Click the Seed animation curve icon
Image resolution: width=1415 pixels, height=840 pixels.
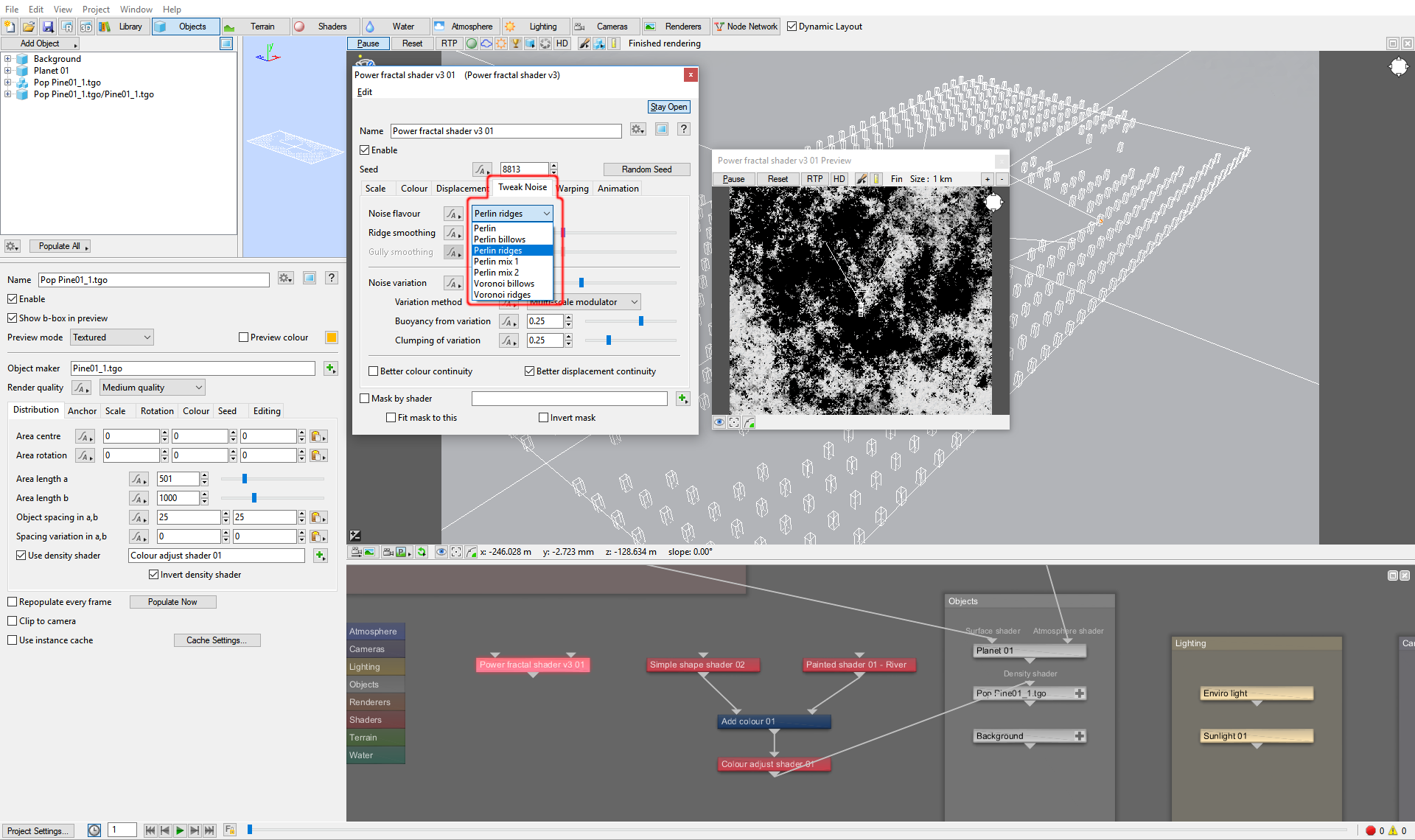pyautogui.click(x=482, y=169)
